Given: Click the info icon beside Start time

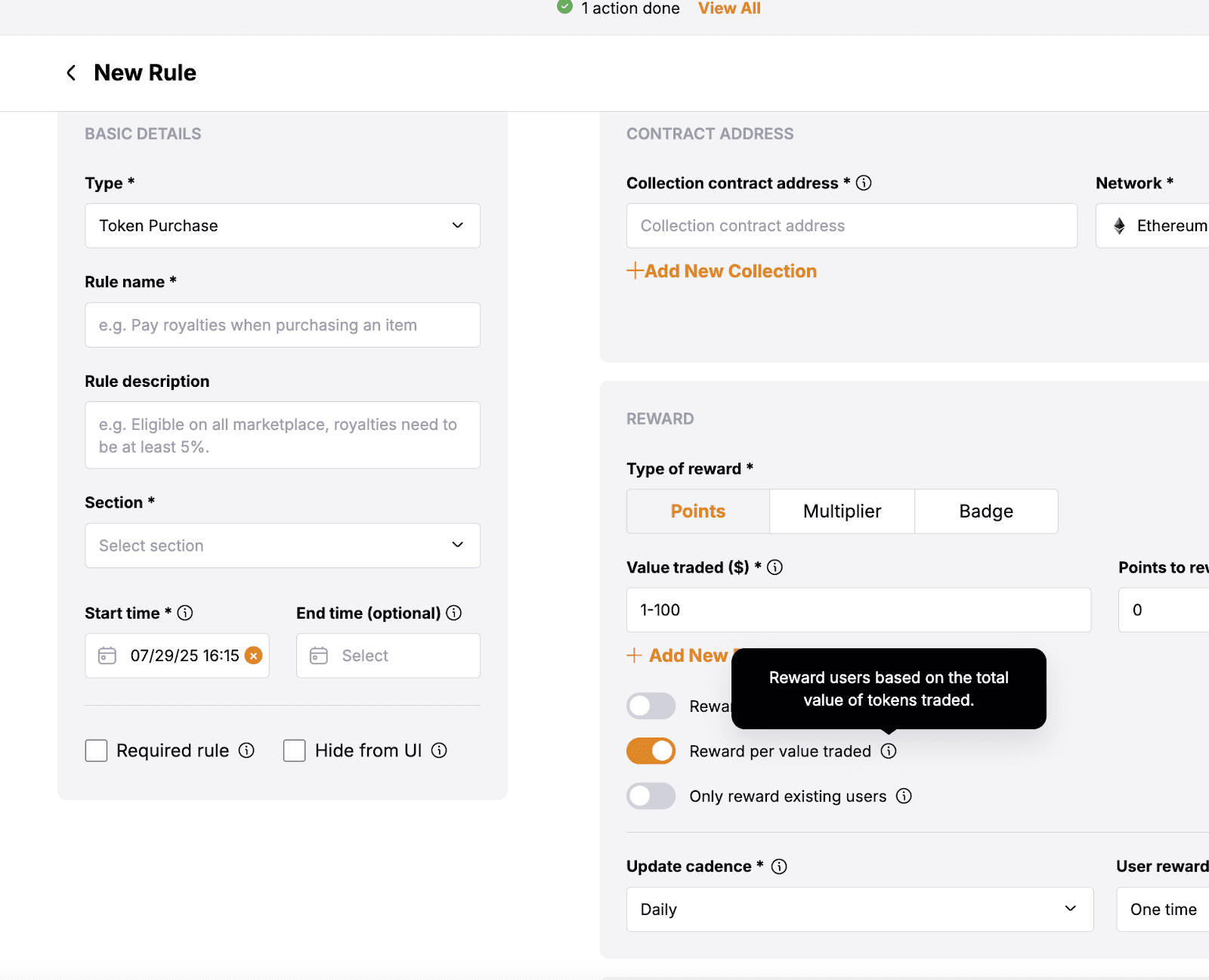Looking at the screenshot, I should pyautogui.click(x=185, y=613).
